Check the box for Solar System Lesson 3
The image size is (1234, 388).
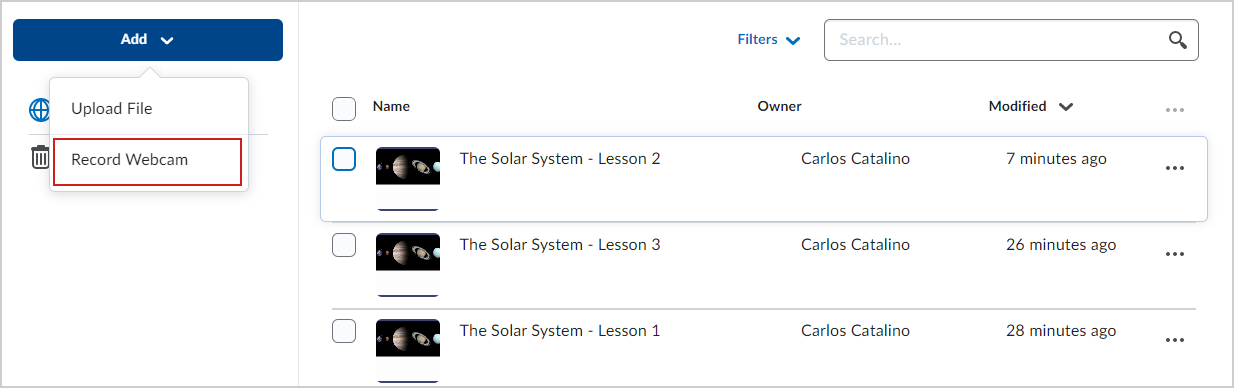[x=344, y=245]
